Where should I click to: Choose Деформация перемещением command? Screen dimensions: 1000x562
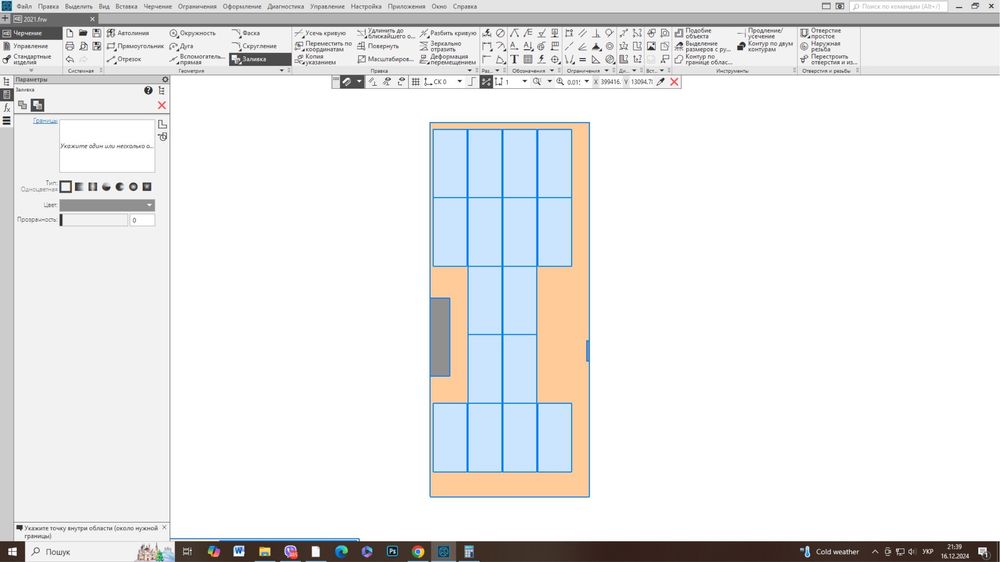point(448,59)
